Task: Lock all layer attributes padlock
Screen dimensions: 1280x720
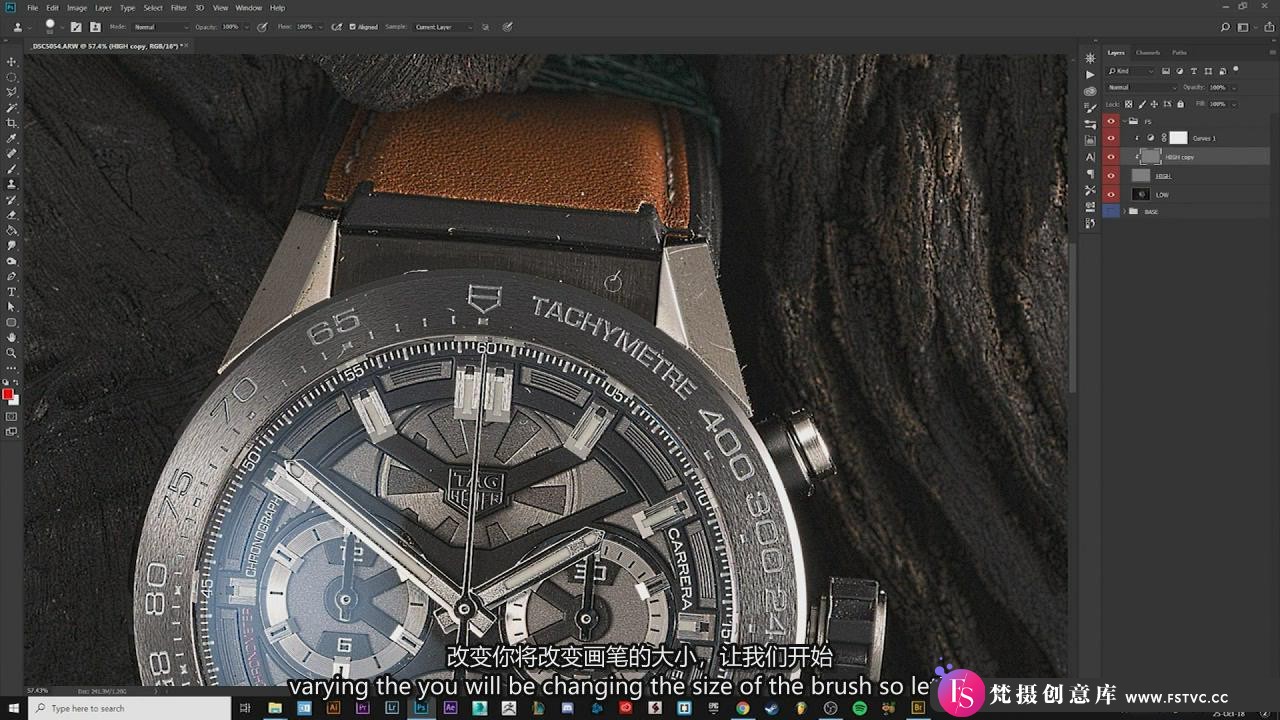Action: pos(1180,104)
